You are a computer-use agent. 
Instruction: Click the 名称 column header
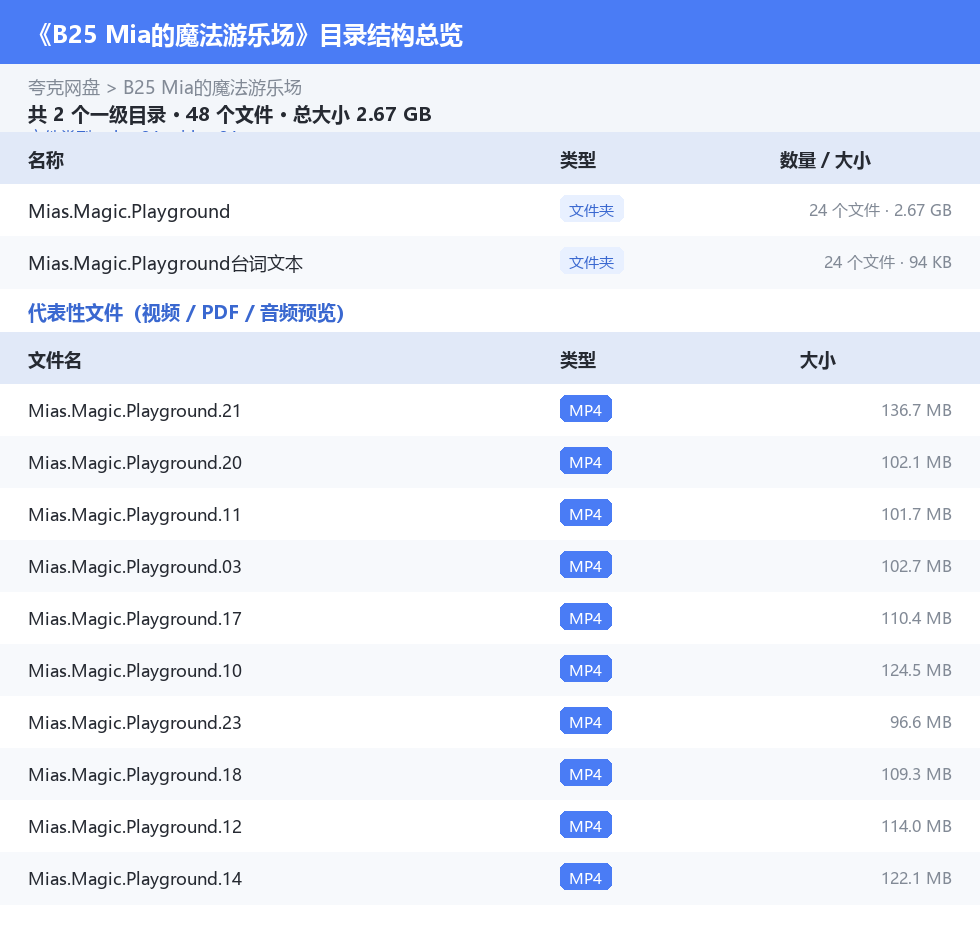coord(46,160)
